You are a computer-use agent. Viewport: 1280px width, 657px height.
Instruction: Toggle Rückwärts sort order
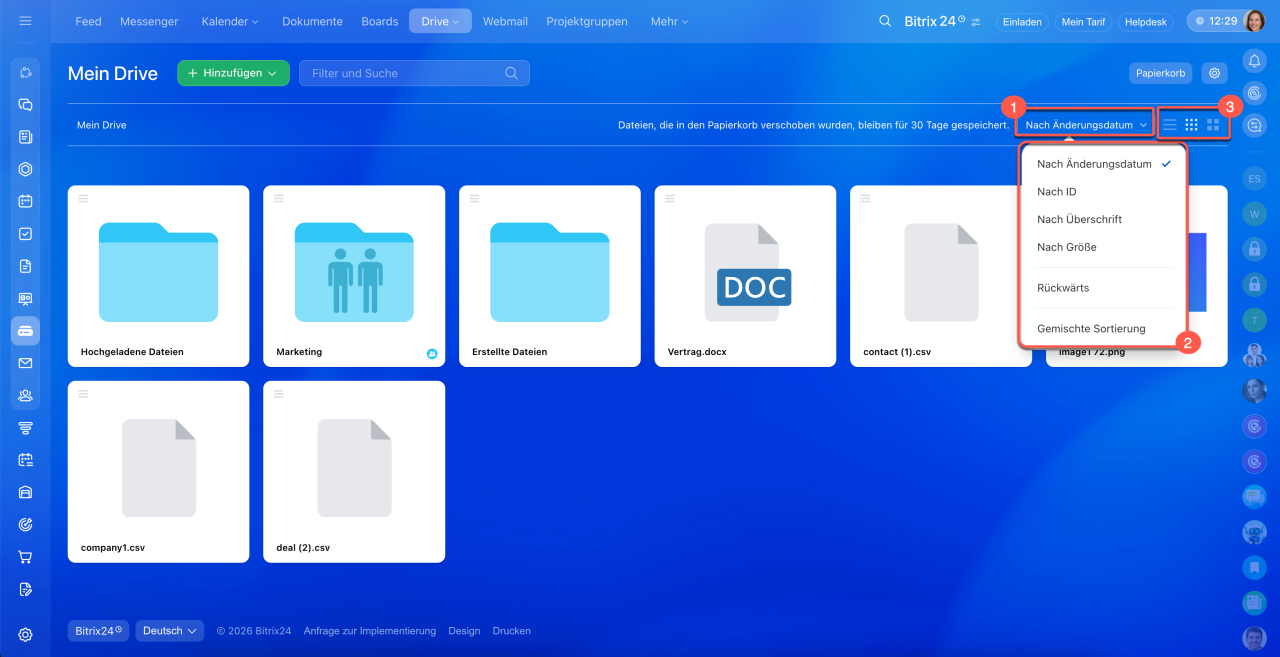click(x=1063, y=288)
